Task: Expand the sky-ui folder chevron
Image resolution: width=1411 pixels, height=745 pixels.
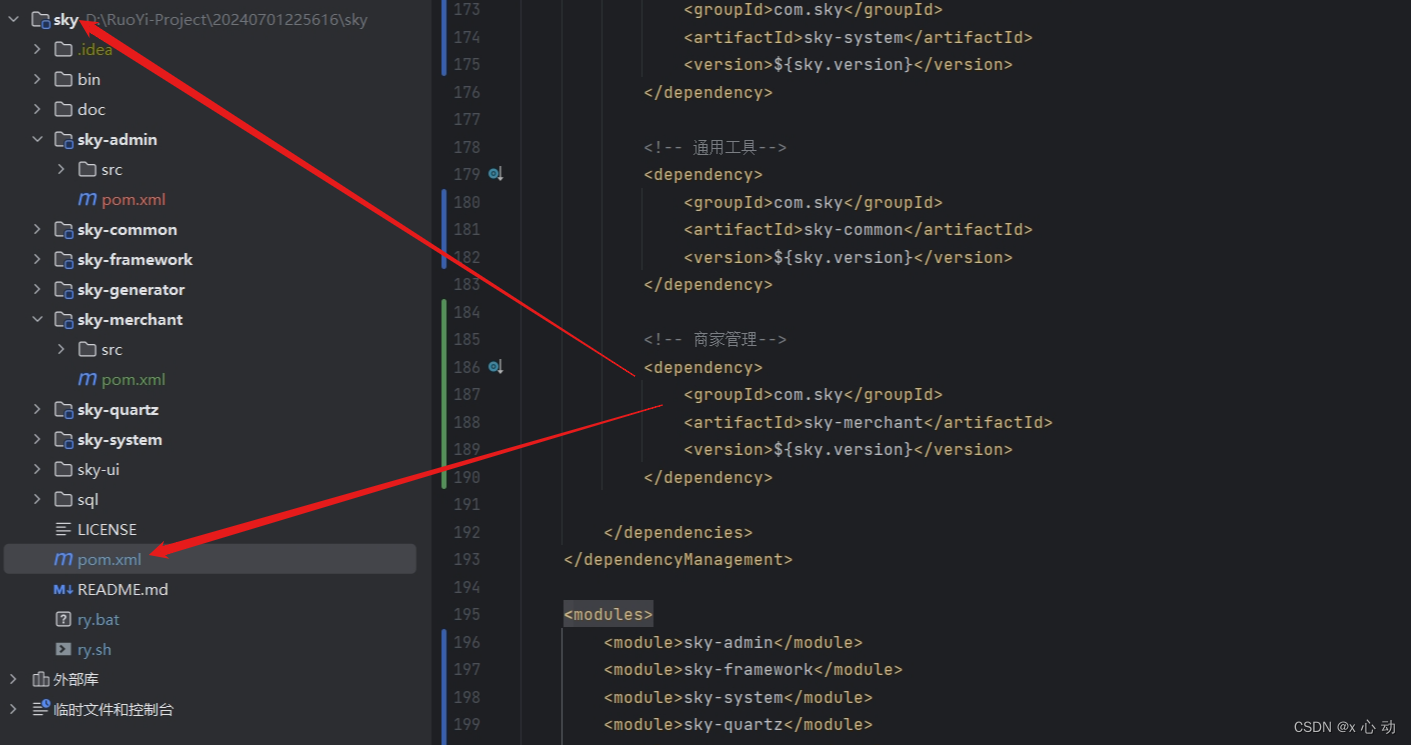Action: pyautogui.click(x=37, y=470)
